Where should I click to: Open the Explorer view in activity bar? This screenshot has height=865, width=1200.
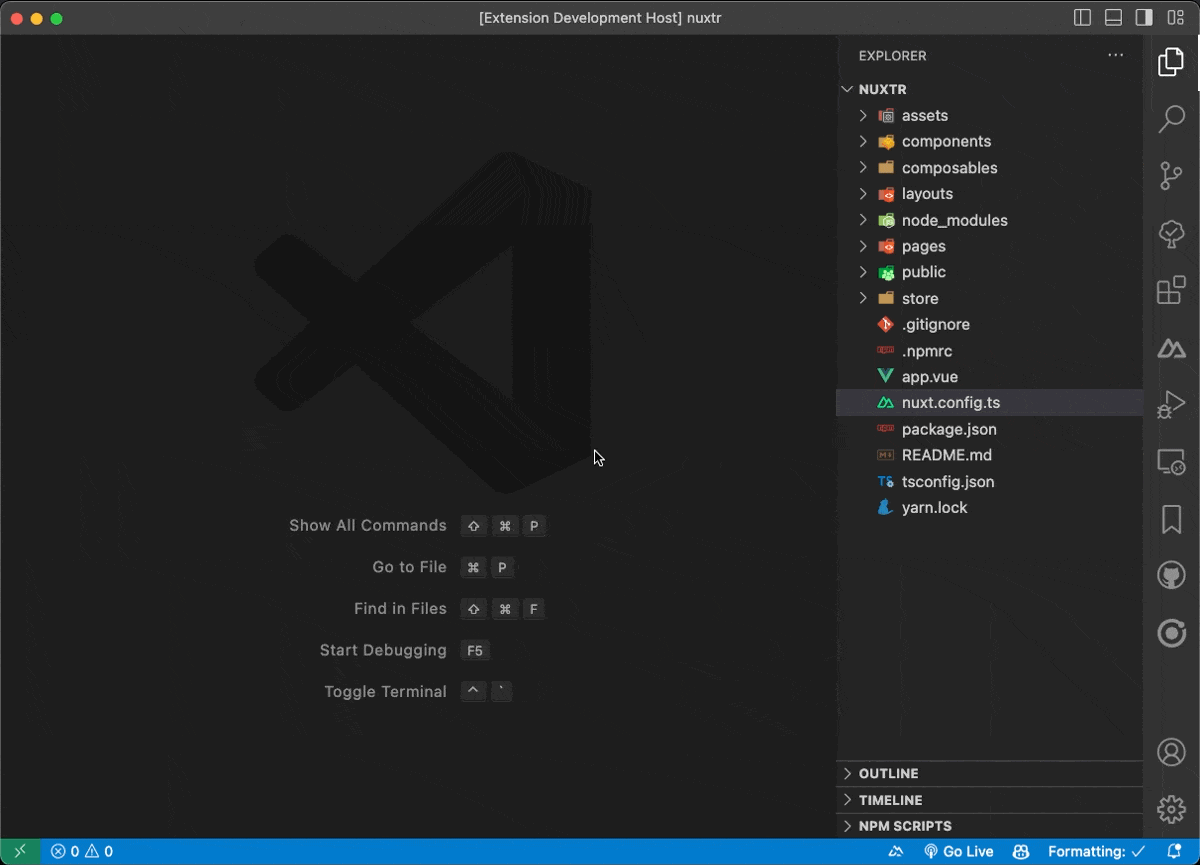(x=1171, y=62)
